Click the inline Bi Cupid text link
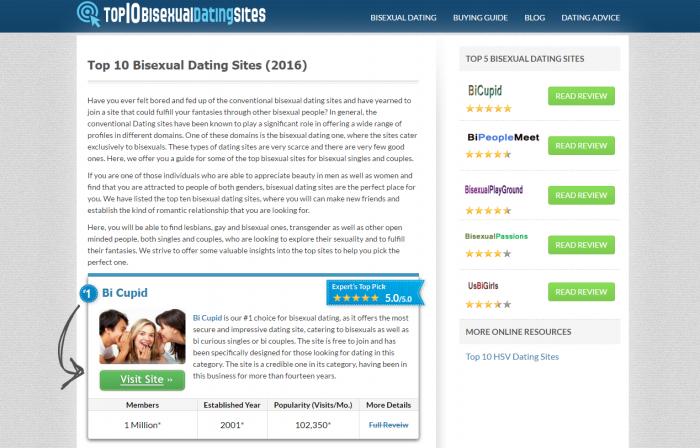Viewport: 700px width, 448px height. click(x=207, y=318)
